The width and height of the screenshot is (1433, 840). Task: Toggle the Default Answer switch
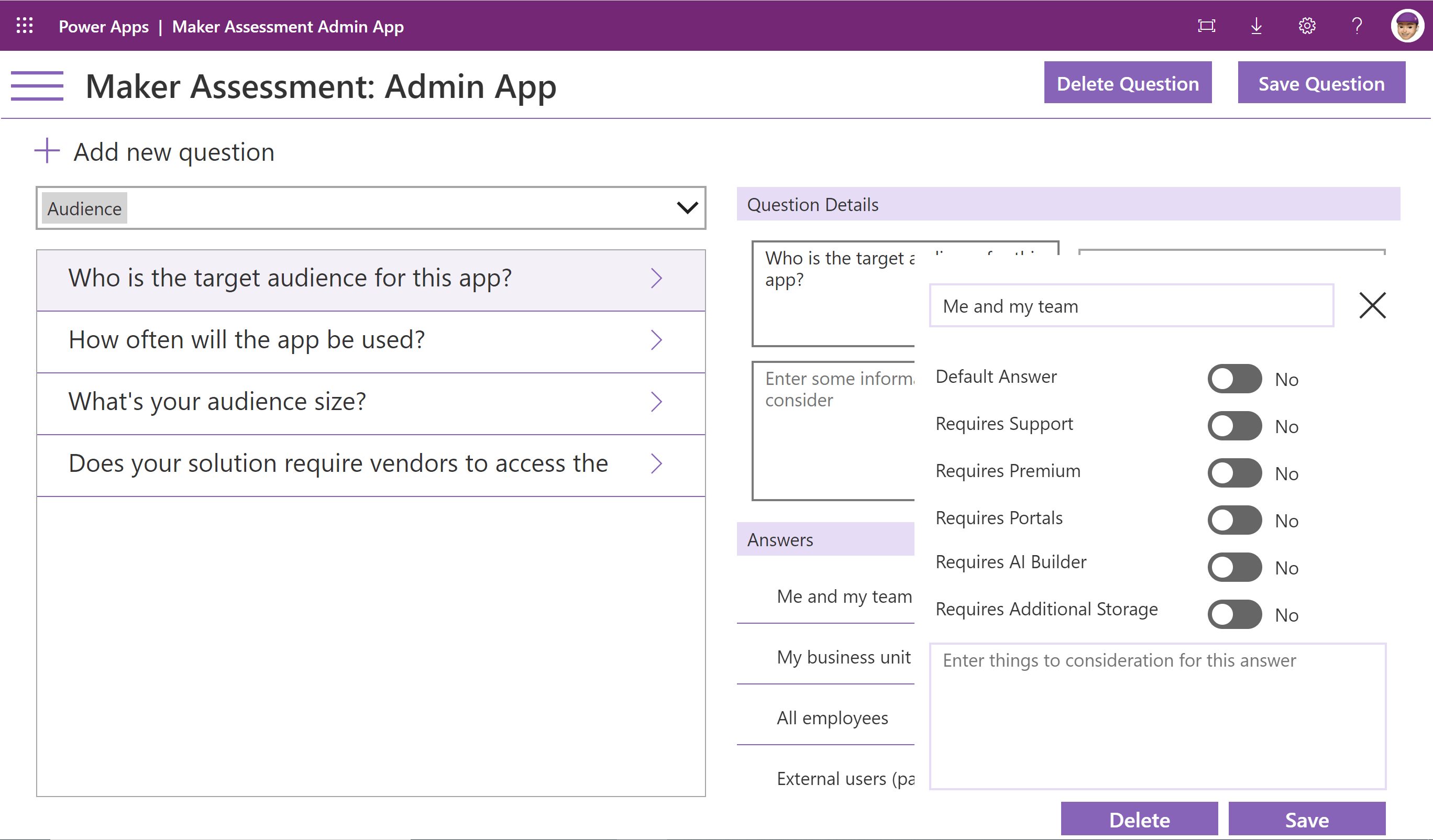[1234, 379]
